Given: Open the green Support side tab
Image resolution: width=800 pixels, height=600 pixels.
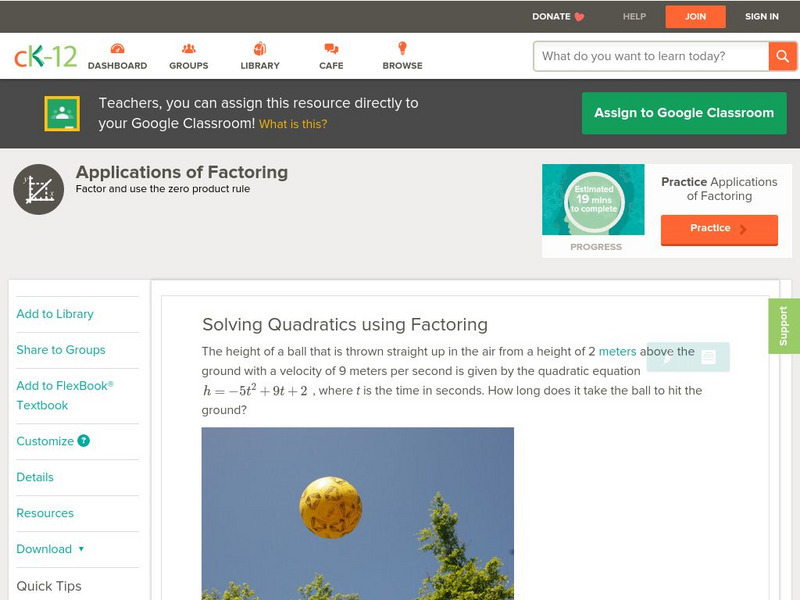Looking at the screenshot, I should coord(784,326).
